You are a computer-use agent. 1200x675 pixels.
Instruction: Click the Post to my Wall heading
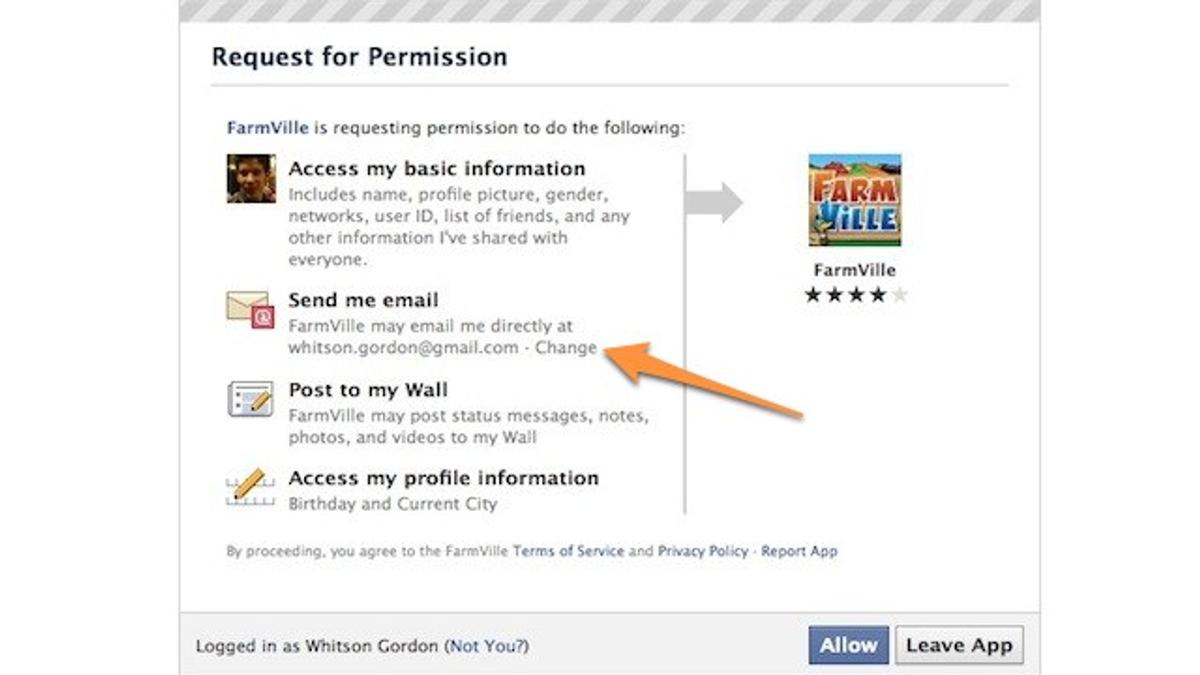(x=368, y=390)
